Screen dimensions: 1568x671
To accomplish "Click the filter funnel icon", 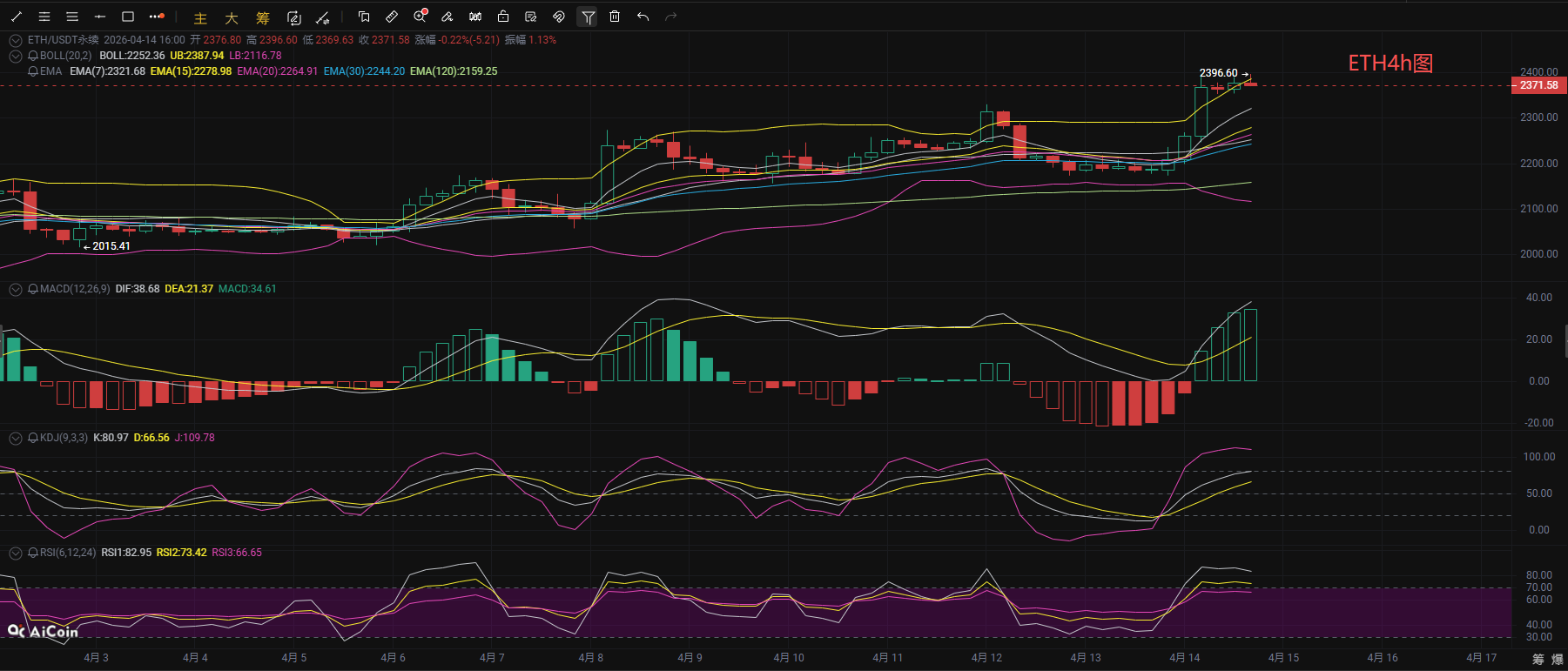I will [x=588, y=17].
